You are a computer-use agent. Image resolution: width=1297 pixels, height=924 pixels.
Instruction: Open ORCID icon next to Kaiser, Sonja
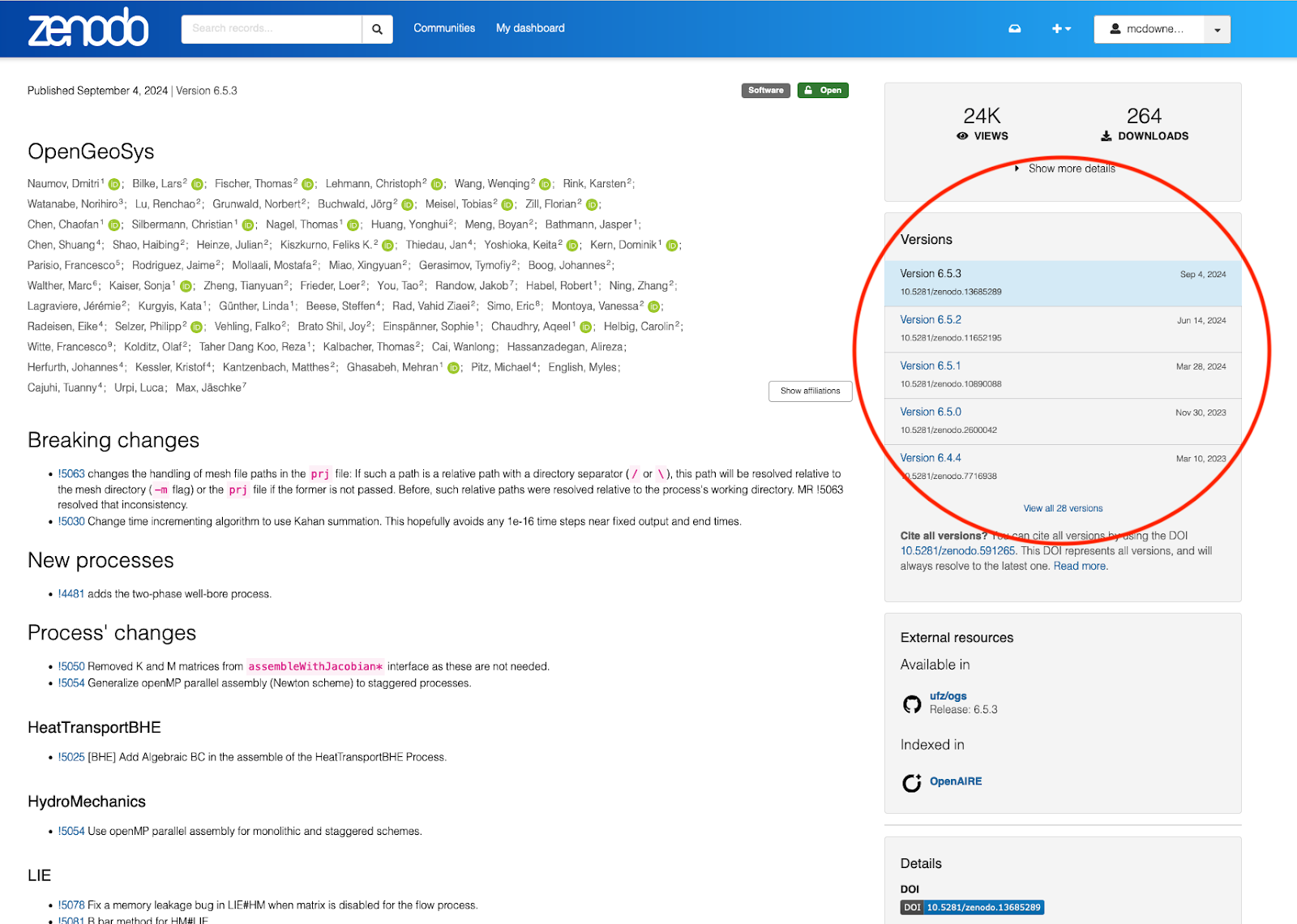click(186, 286)
